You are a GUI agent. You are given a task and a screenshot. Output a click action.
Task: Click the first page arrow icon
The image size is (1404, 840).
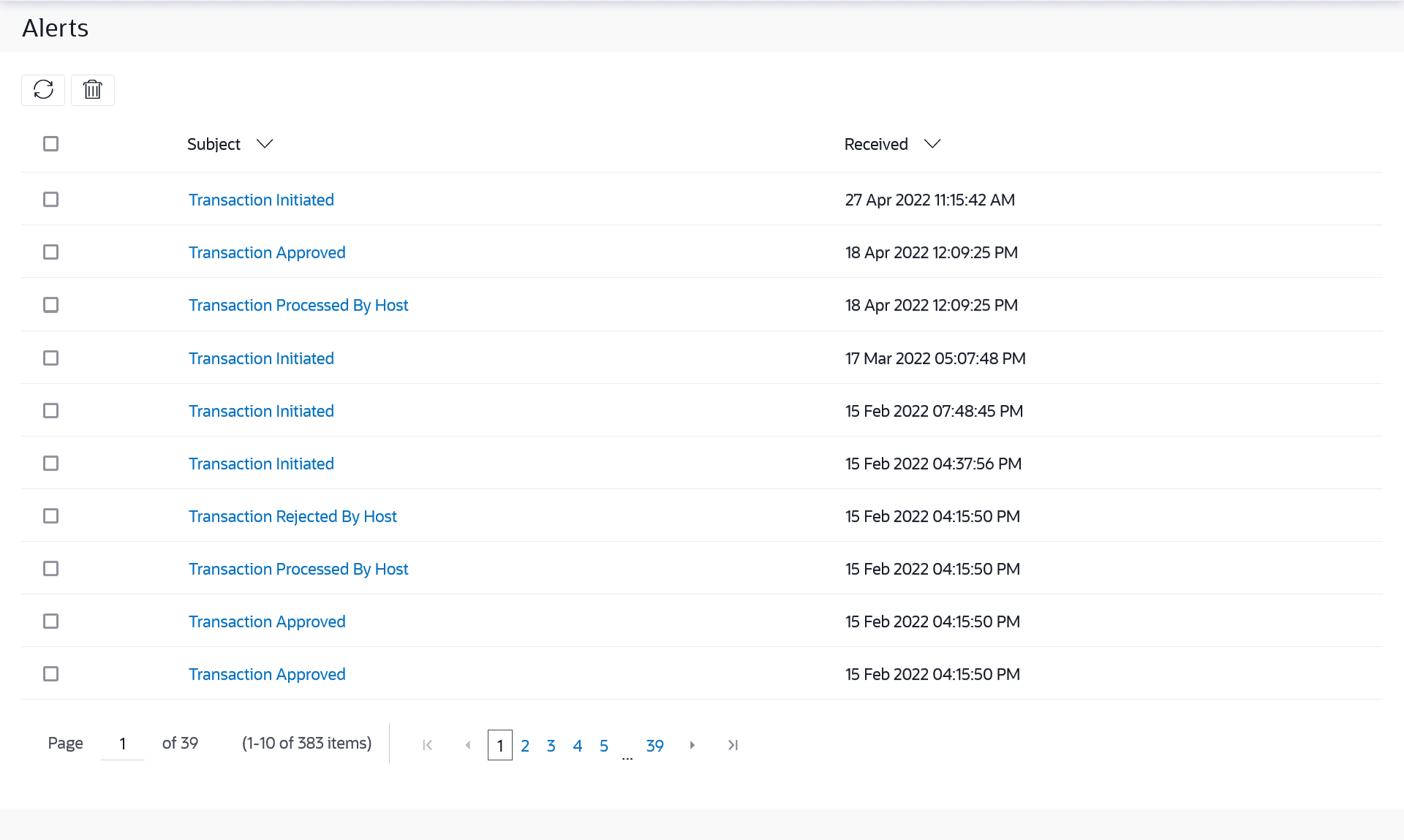click(x=428, y=745)
